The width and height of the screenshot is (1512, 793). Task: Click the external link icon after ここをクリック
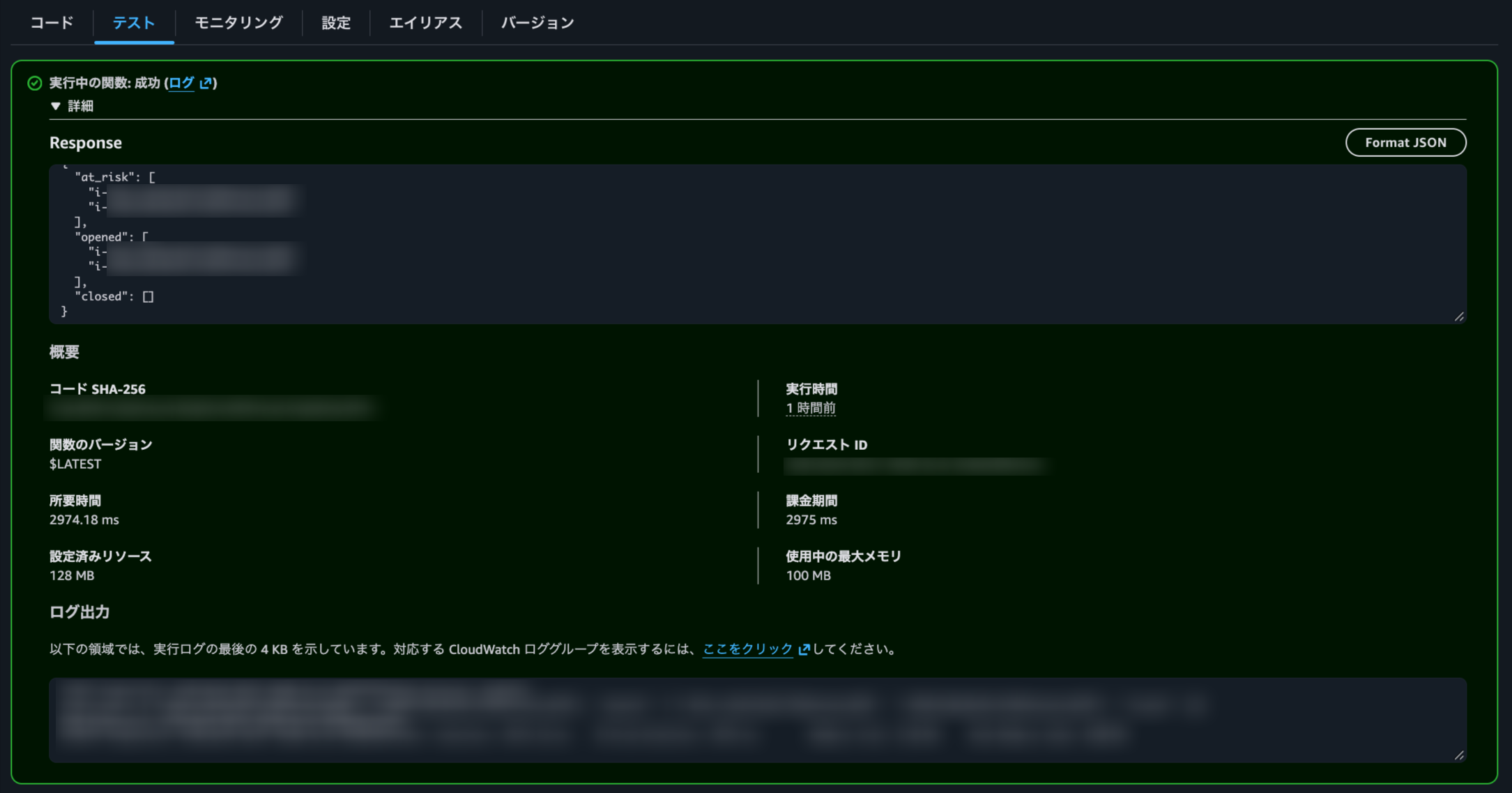point(804,649)
